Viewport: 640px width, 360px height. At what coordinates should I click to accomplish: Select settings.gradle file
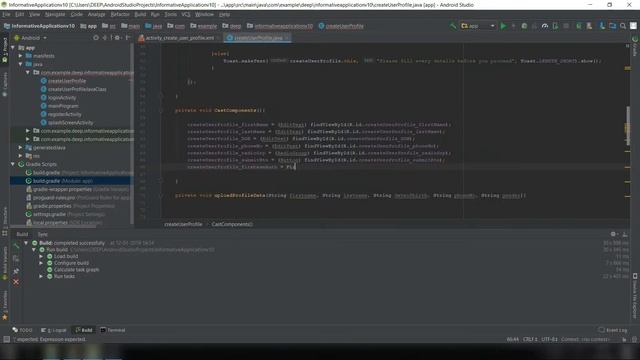[x=65, y=214]
